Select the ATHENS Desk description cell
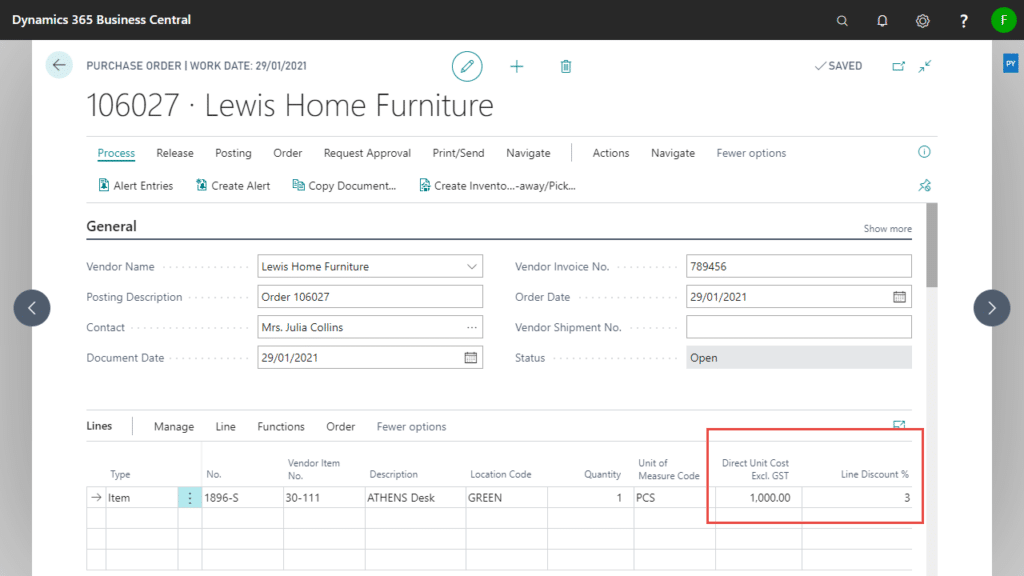 point(415,498)
